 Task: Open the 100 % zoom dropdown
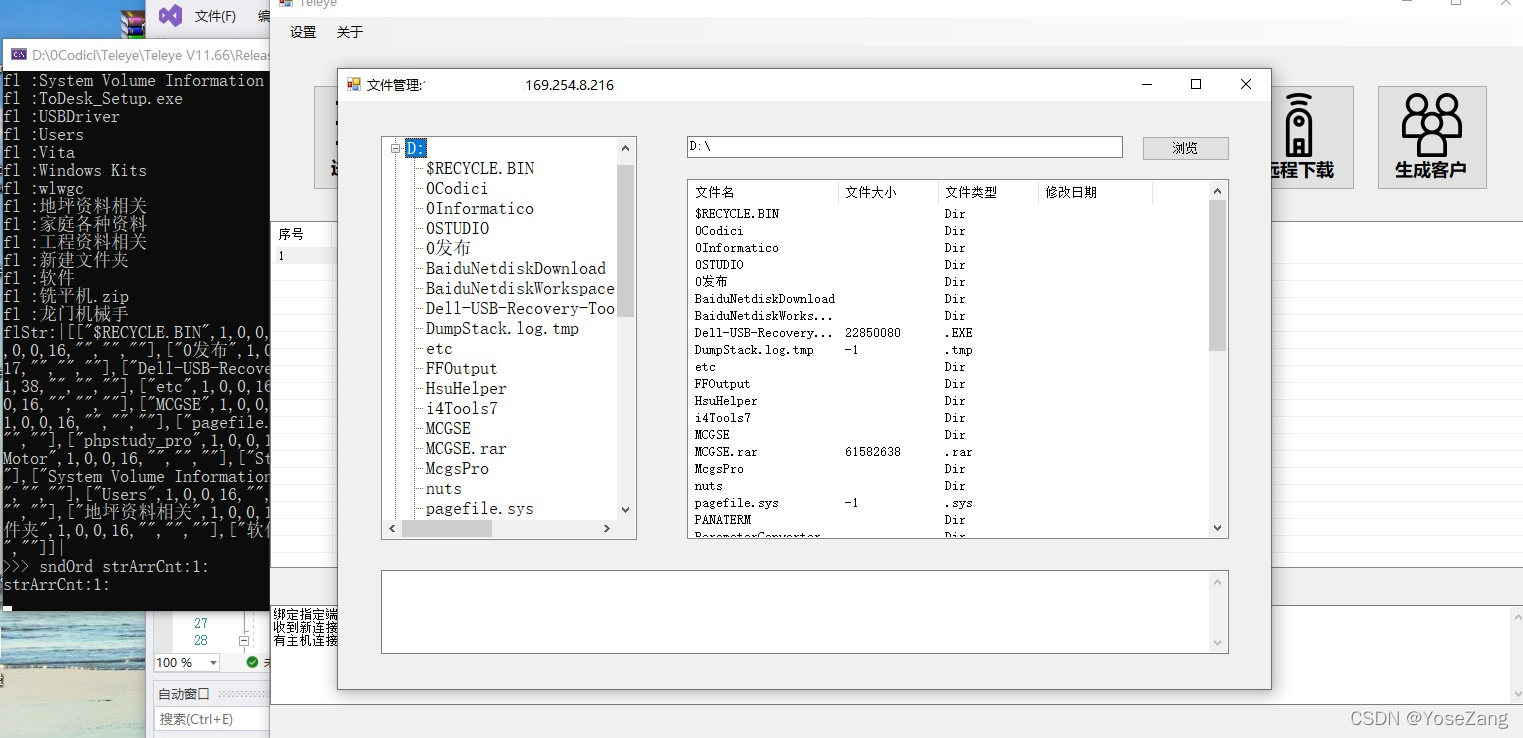click(x=213, y=662)
